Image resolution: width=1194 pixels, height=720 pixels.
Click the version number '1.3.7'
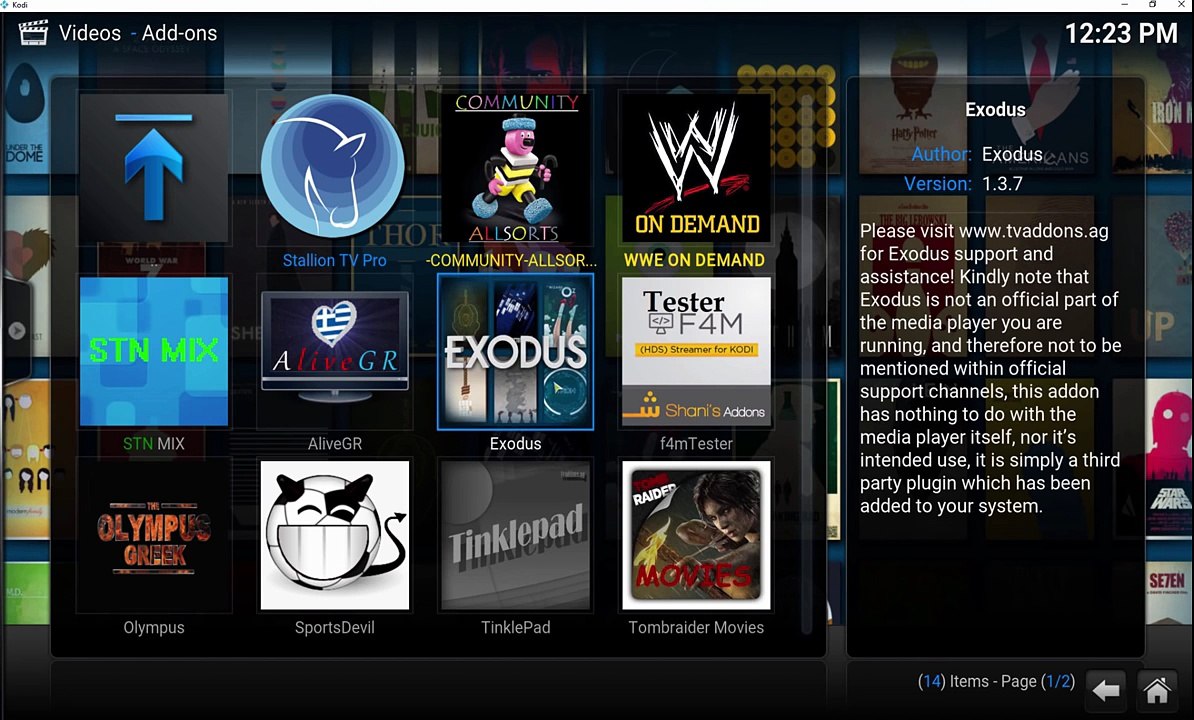click(x=1002, y=184)
